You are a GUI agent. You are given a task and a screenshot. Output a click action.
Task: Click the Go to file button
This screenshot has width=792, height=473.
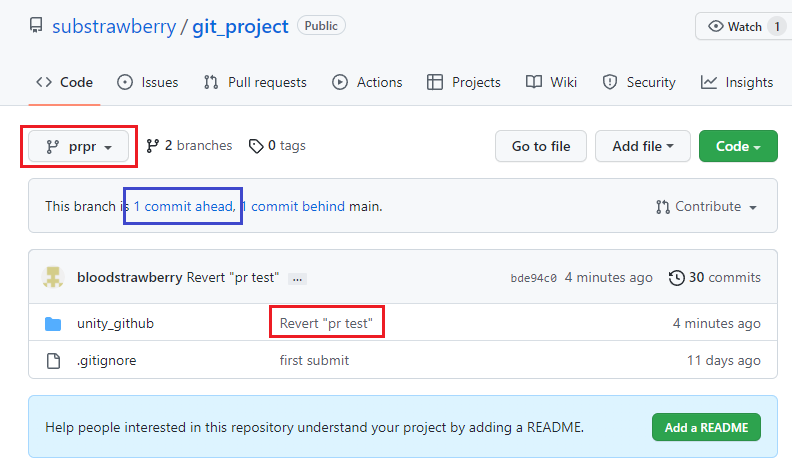541,146
